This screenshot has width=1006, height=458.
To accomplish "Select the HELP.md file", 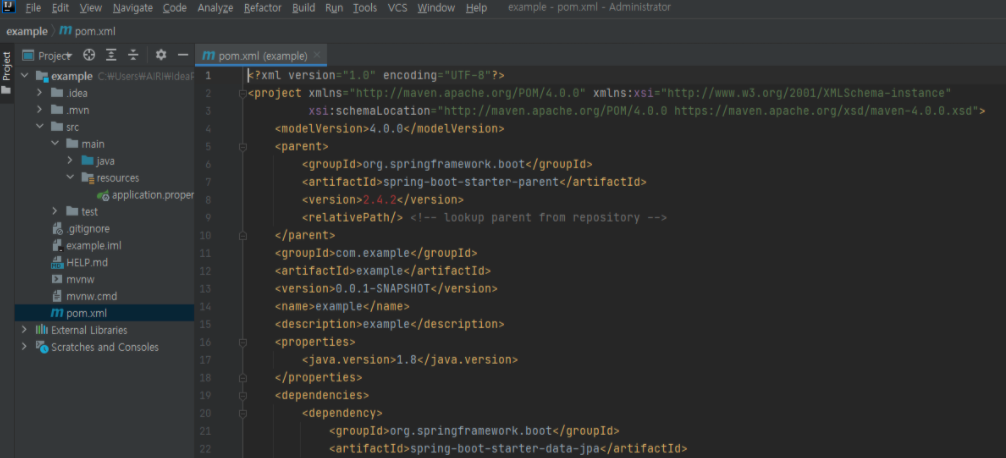I will point(80,262).
